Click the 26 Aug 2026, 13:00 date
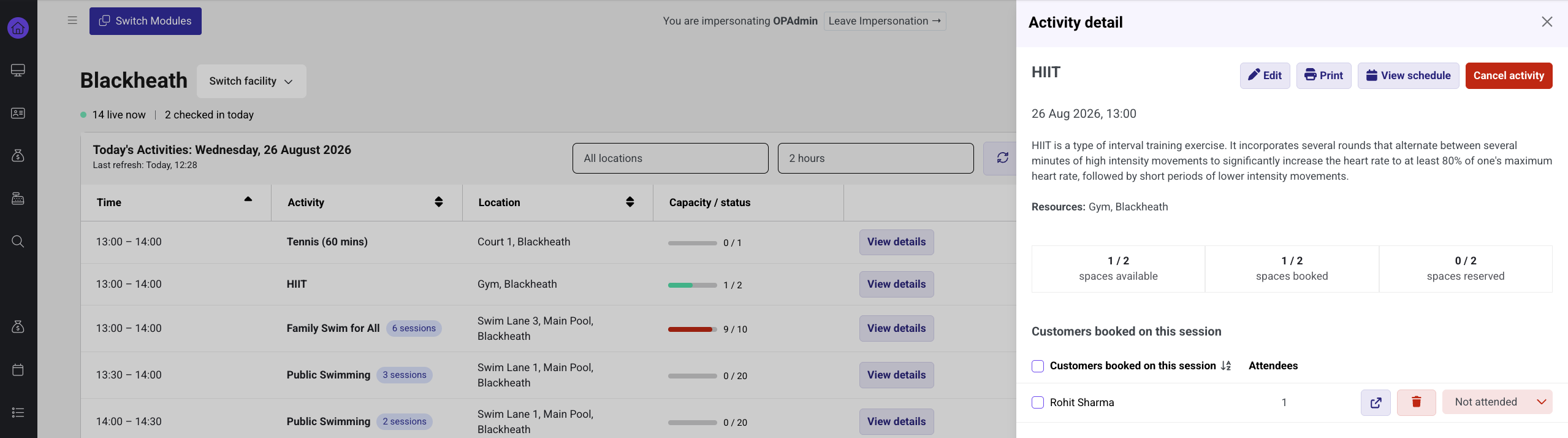Viewport: 1568px width, 438px height. 1084,113
